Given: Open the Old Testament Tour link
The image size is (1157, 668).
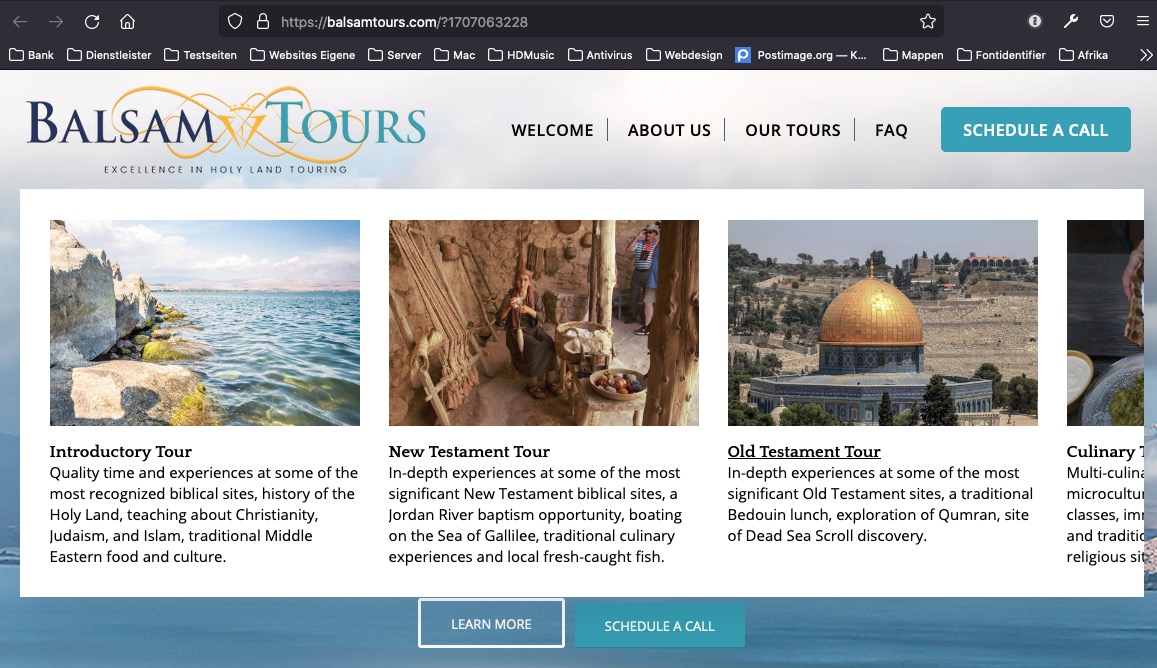Looking at the screenshot, I should (x=804, y=451).
